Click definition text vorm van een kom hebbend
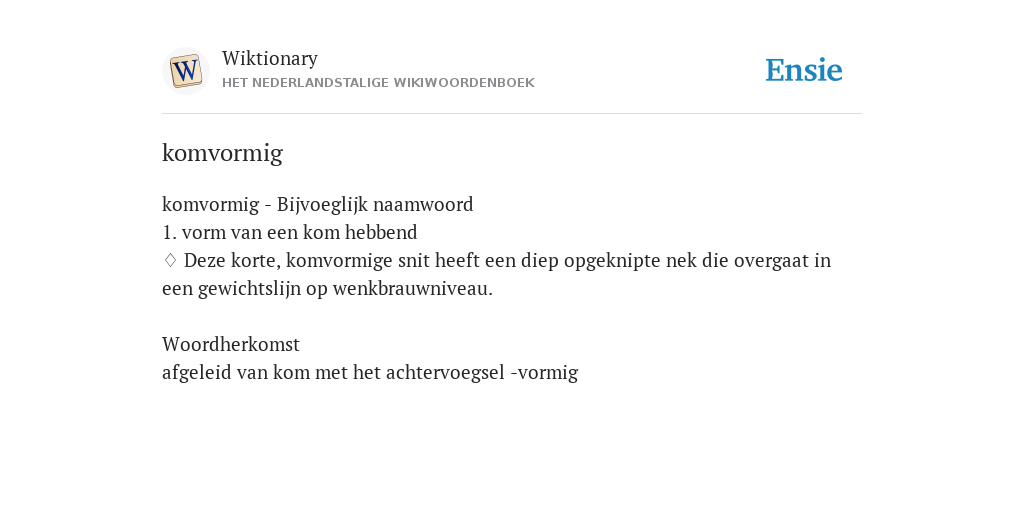This screenshot has height=512, width=1024. (299, 232)
